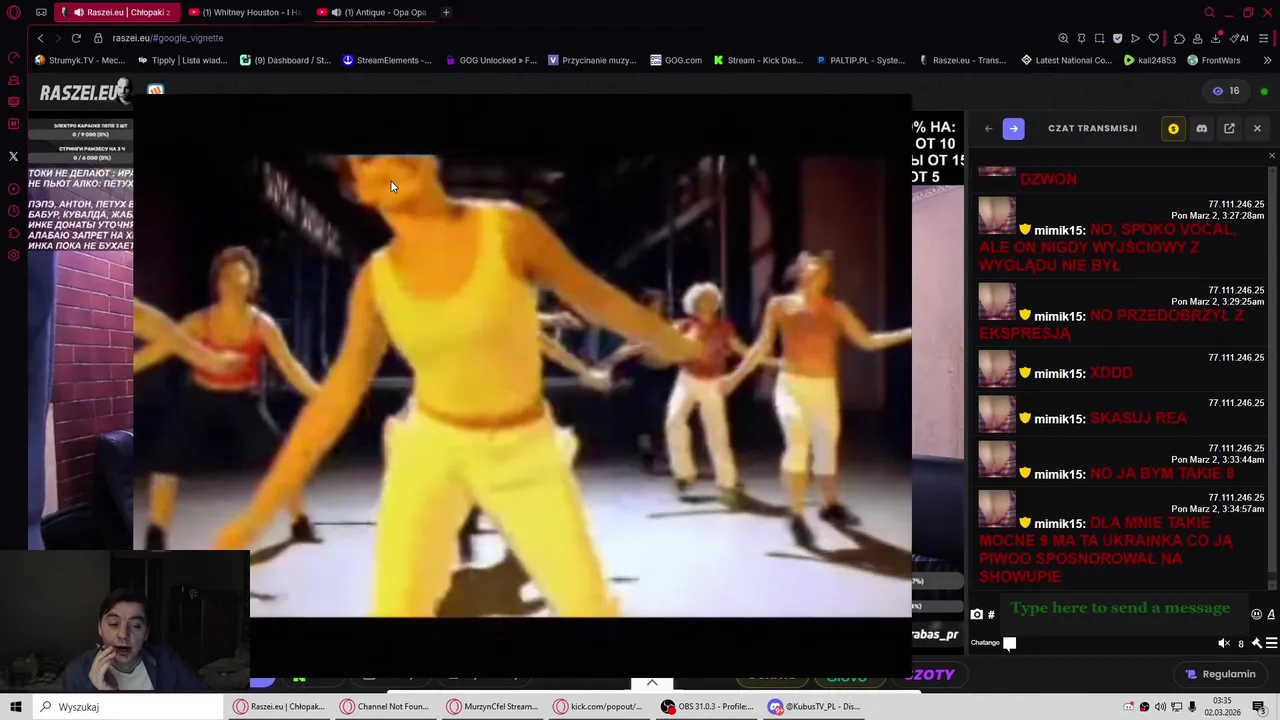Expand the panel with the up chevron
Viewport: 1280px width, 720px height.
652,683
